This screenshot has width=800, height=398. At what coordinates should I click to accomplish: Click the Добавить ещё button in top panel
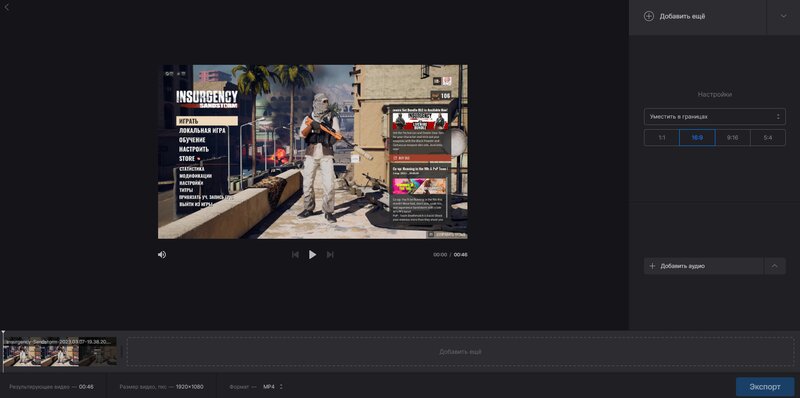pos(697,16)
